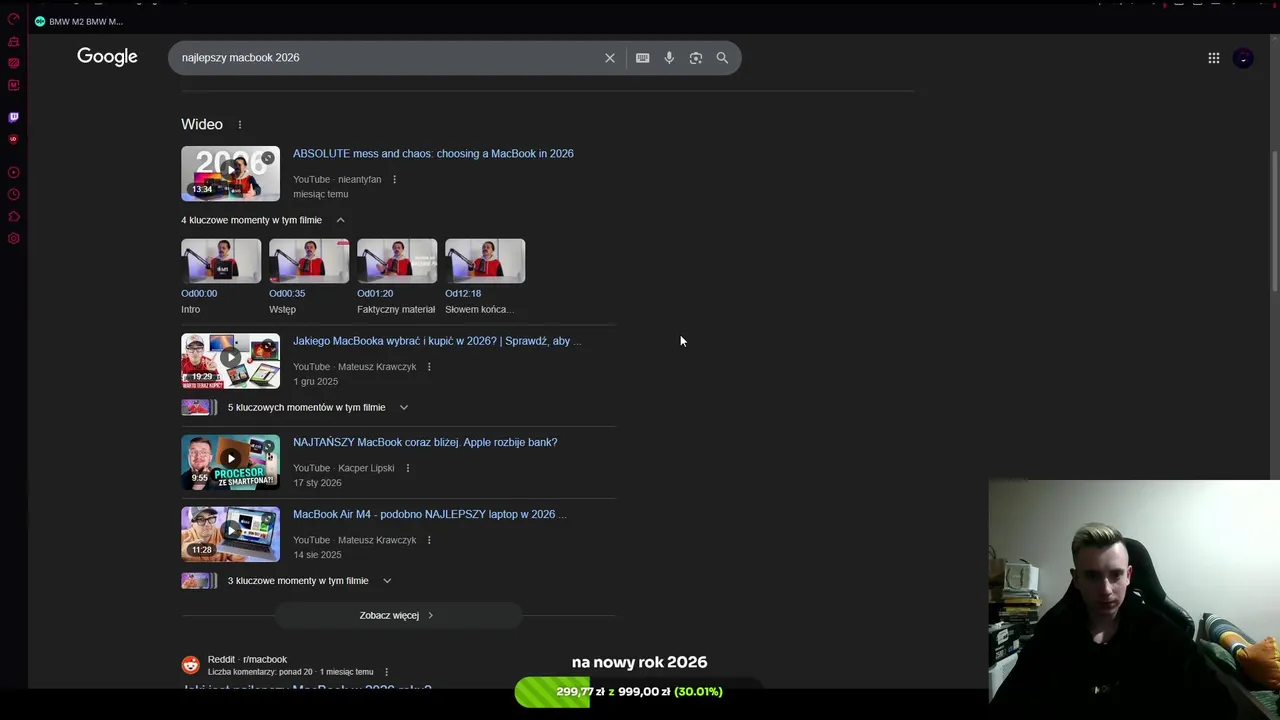Click inside the Google search field

tap(390, 58)
